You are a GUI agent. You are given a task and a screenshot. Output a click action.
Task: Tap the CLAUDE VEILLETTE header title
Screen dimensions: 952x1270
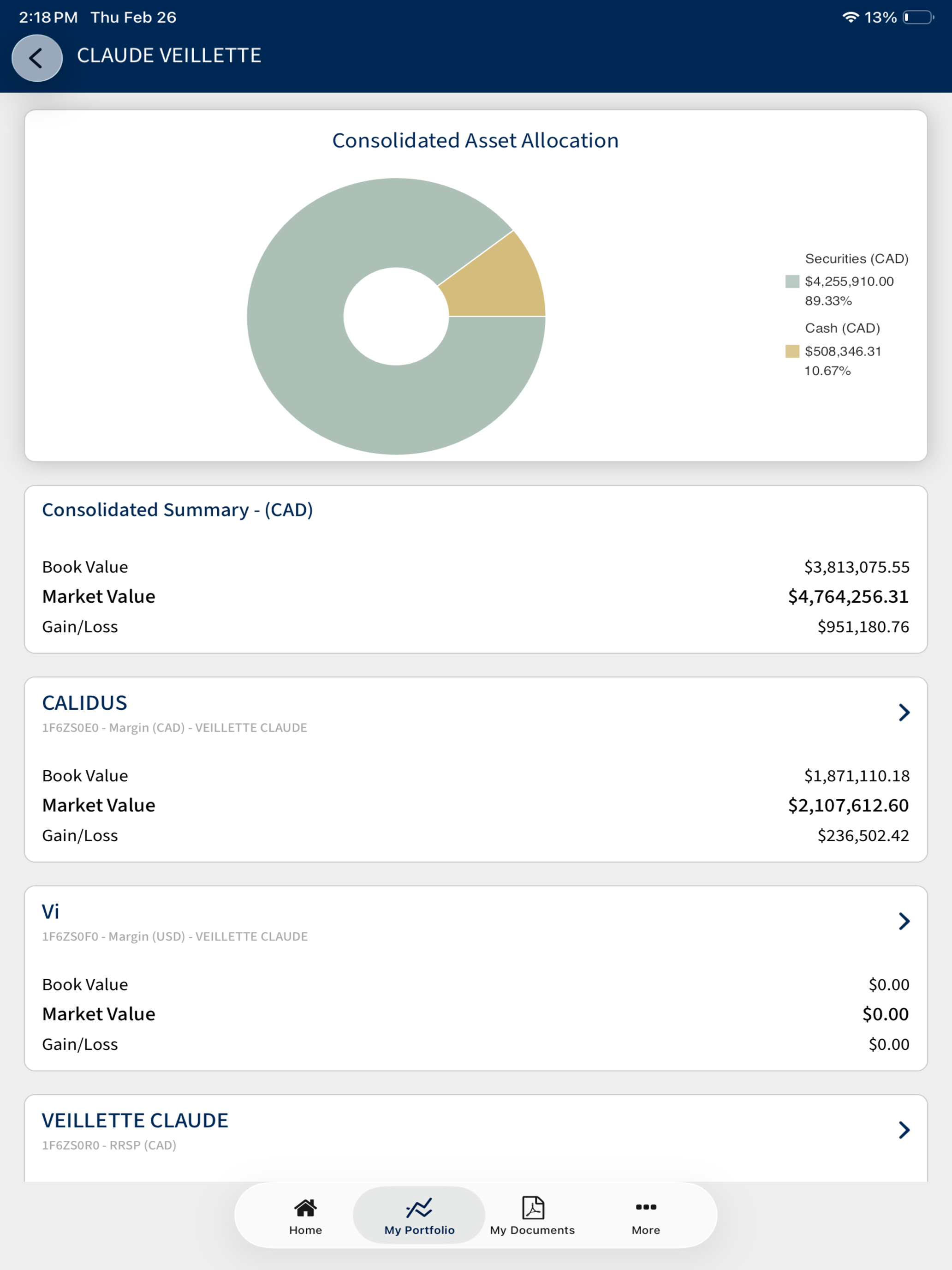(169, 56)
